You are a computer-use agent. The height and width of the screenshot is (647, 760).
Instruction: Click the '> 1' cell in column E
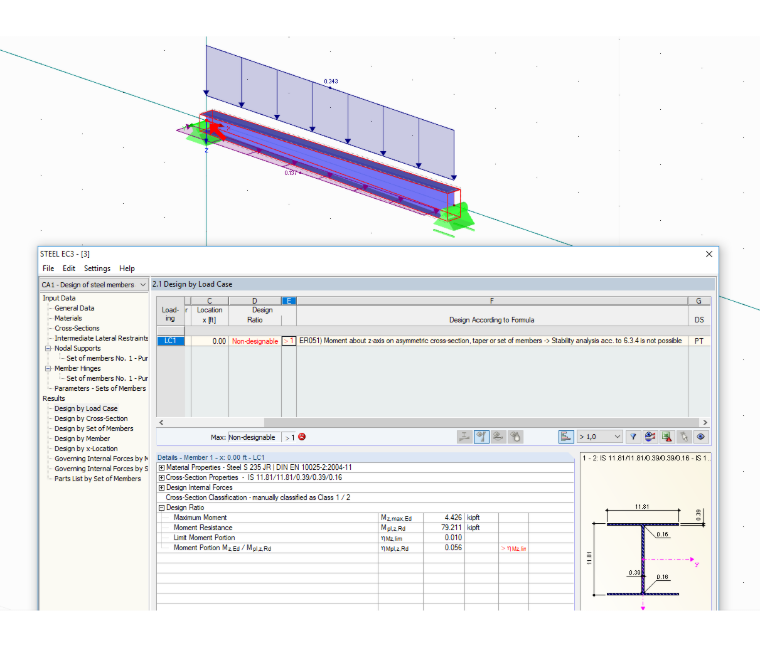289,341
